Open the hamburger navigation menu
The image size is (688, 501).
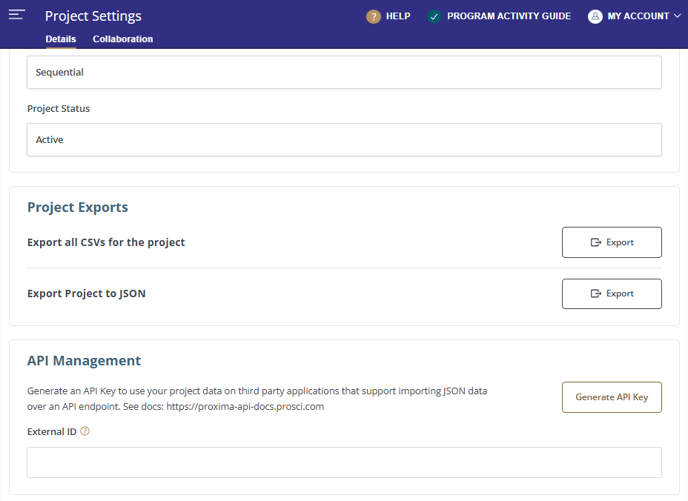[17, 15]
